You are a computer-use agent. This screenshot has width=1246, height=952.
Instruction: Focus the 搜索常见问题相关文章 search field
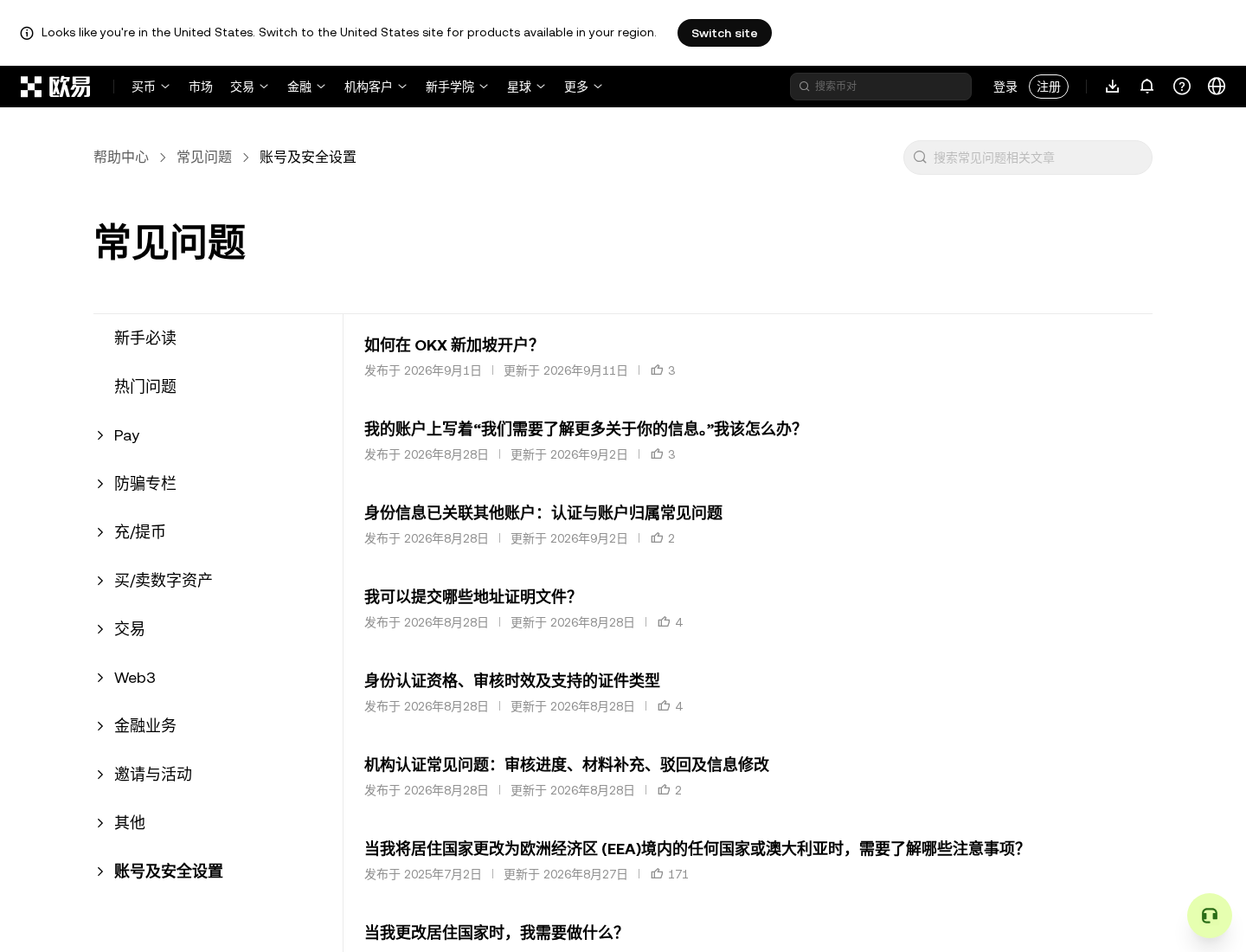coord(1028,158)
